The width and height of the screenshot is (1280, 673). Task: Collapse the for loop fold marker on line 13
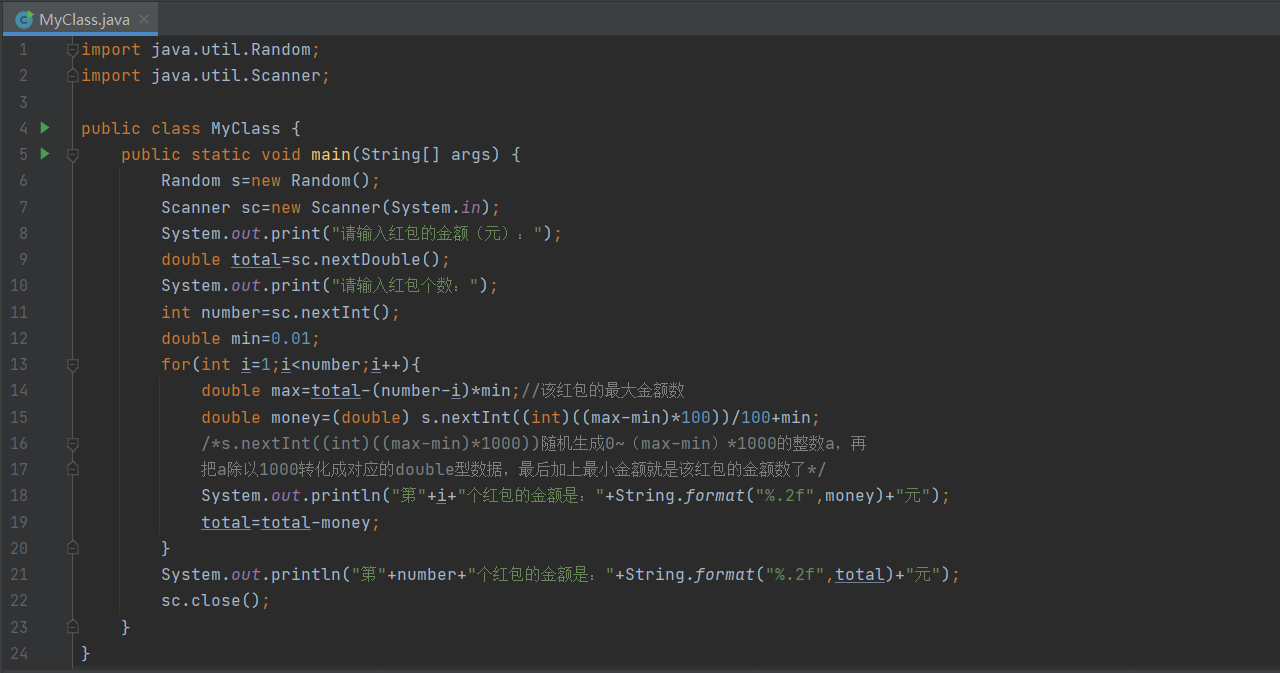(72, 365)
